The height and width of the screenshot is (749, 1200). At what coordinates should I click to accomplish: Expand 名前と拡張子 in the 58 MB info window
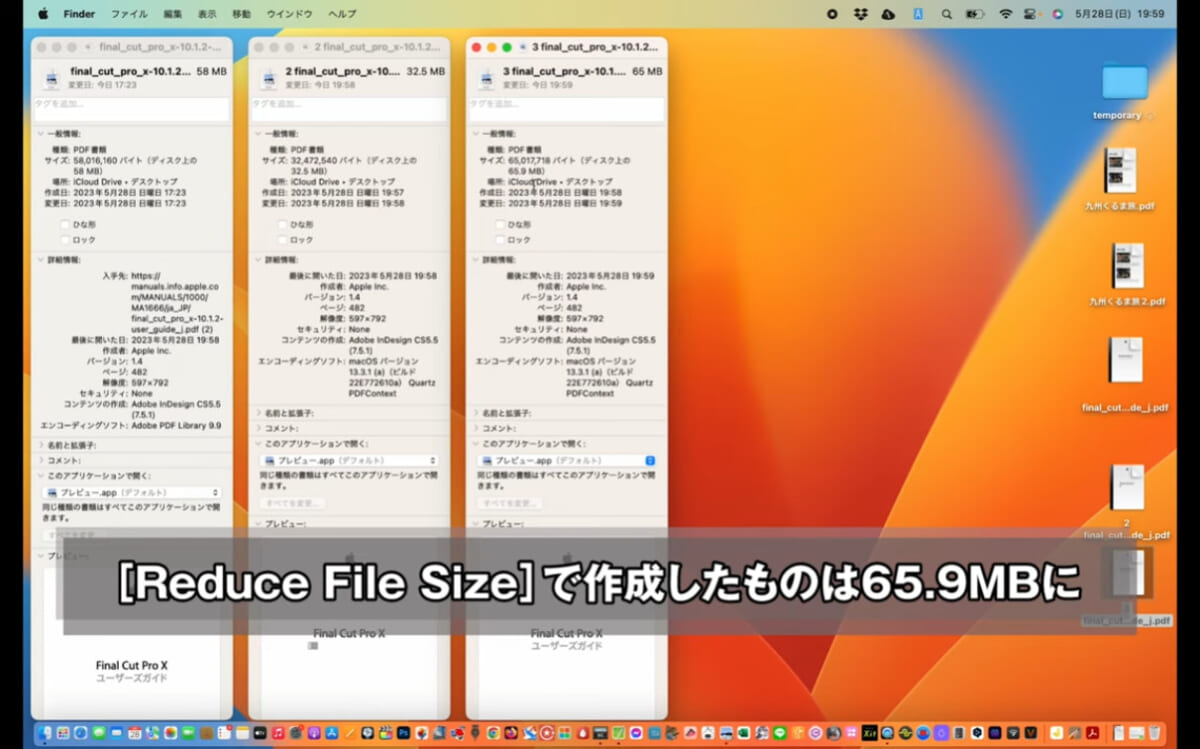coord(40,444)
